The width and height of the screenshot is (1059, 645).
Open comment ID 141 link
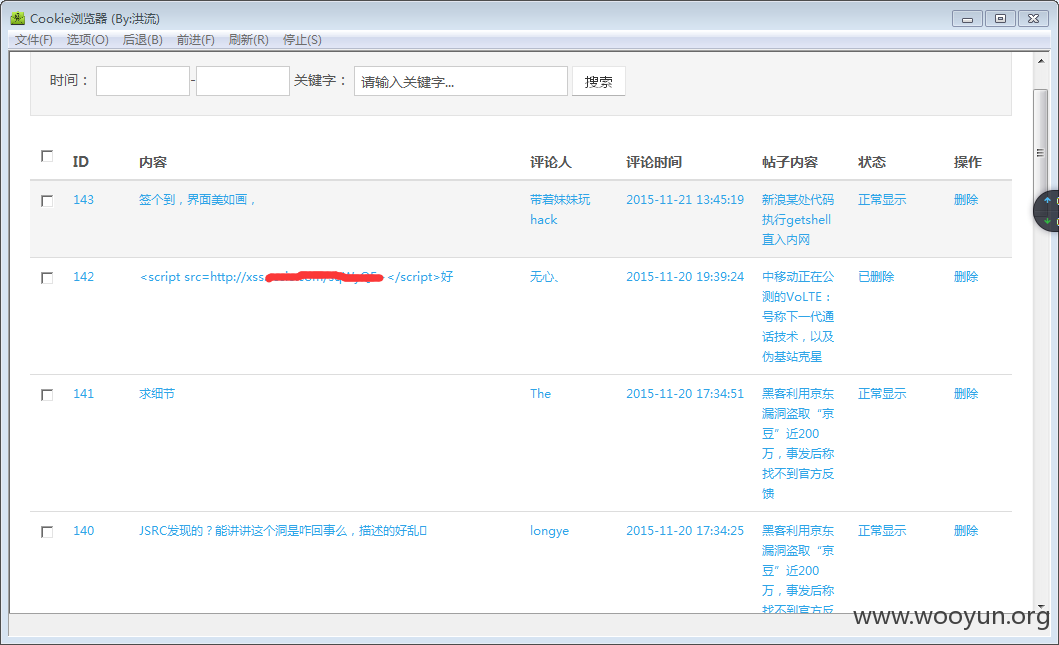point(83,393)
